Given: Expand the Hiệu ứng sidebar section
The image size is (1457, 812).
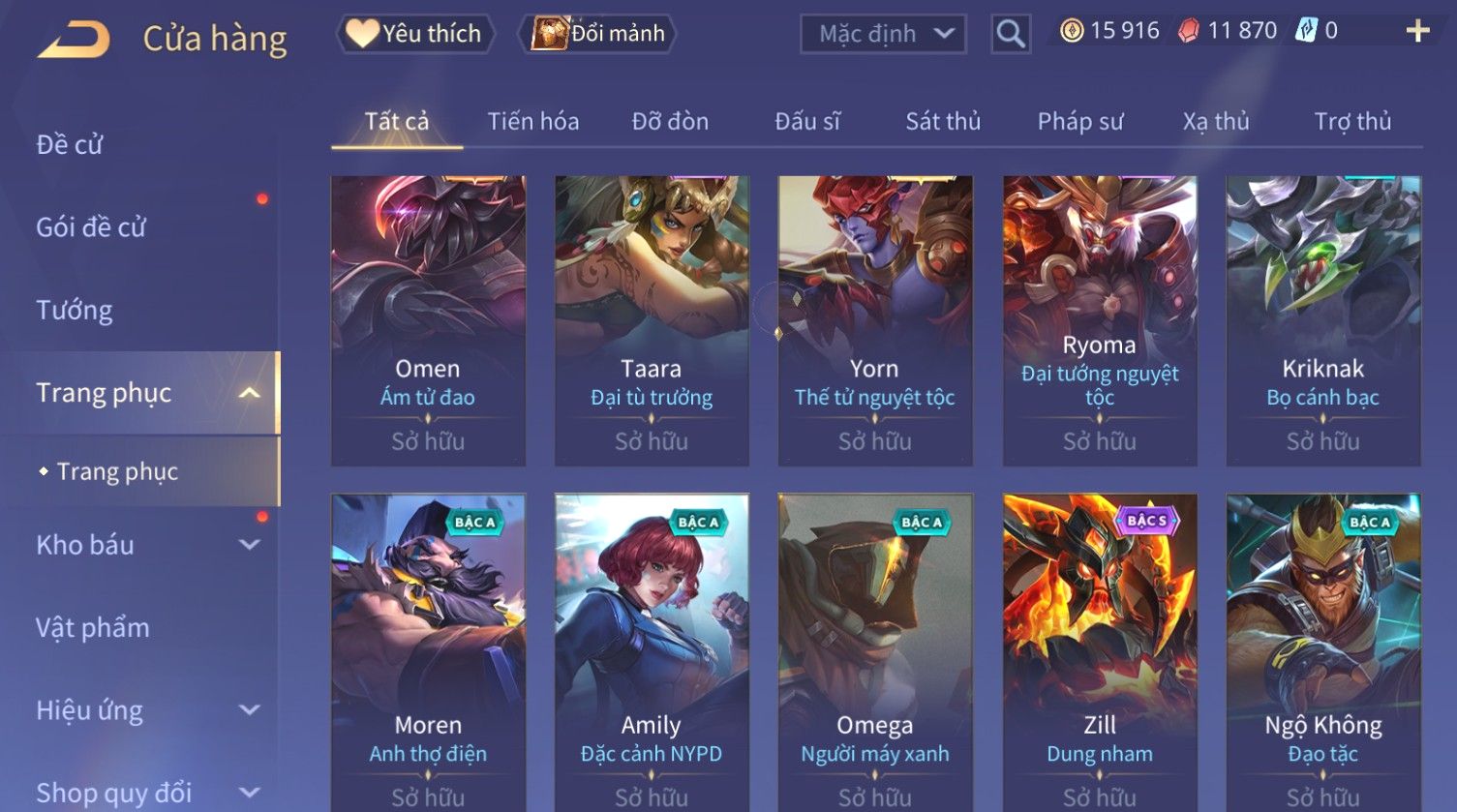Looking at the screenshot, I should pyautogui.click(x=249, y=709).
